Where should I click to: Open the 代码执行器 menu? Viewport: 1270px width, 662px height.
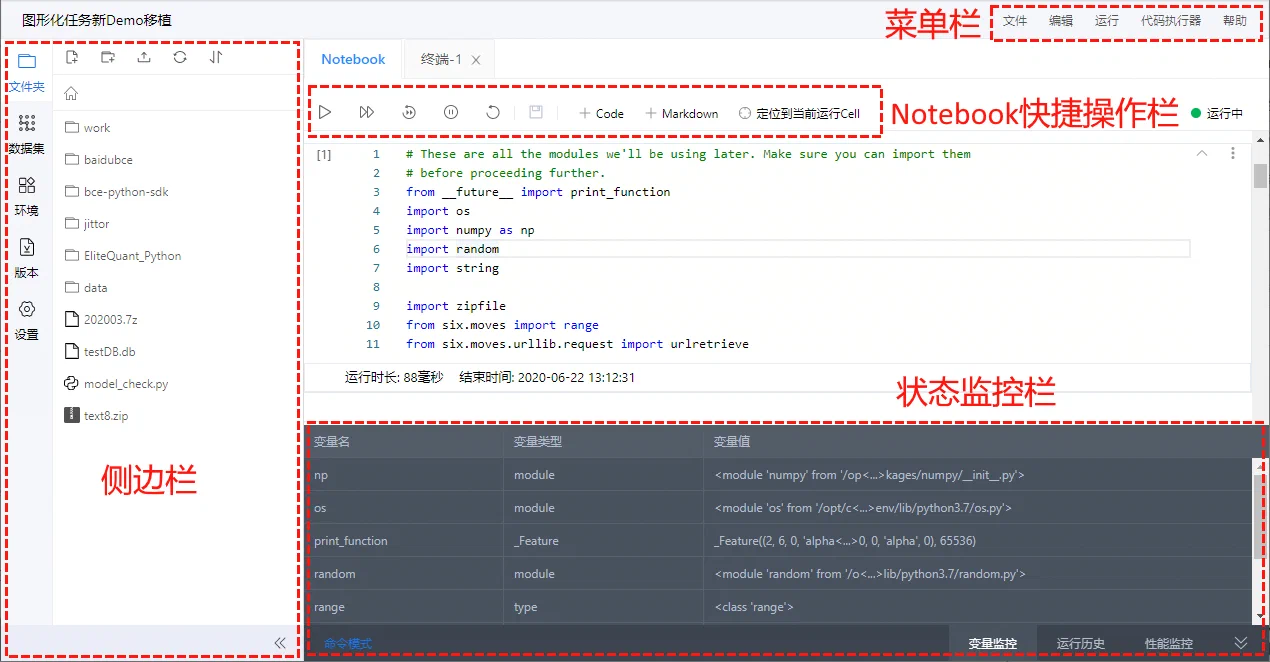[x=1171, y=20]
